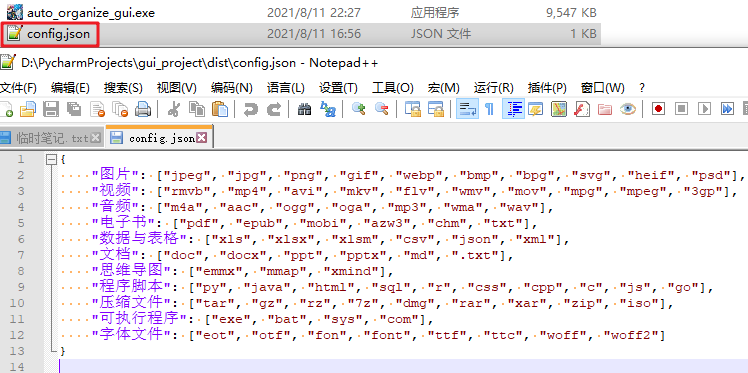
Task: Open the Function List panel icon
Action: point(582,109)
